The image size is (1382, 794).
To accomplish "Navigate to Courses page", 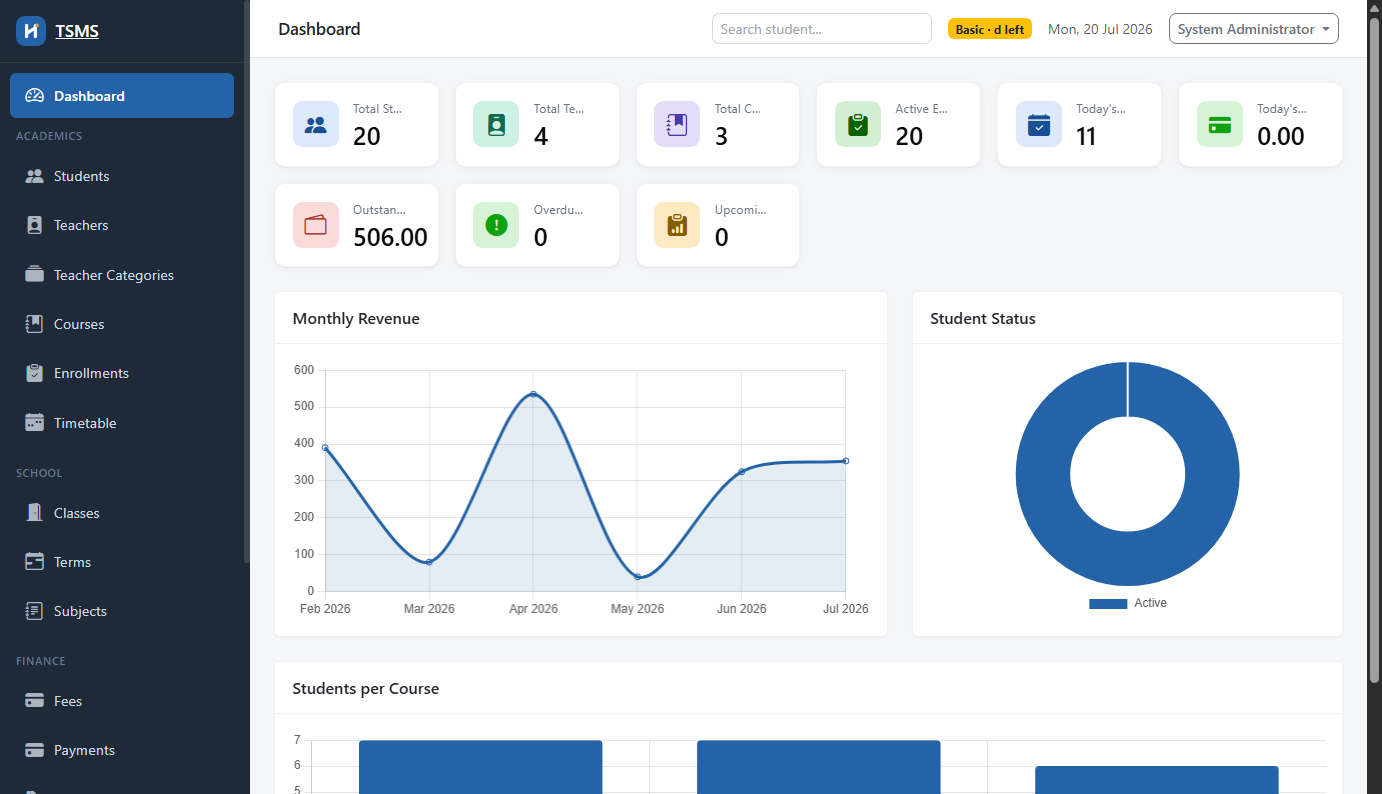I will click(122, 324).
